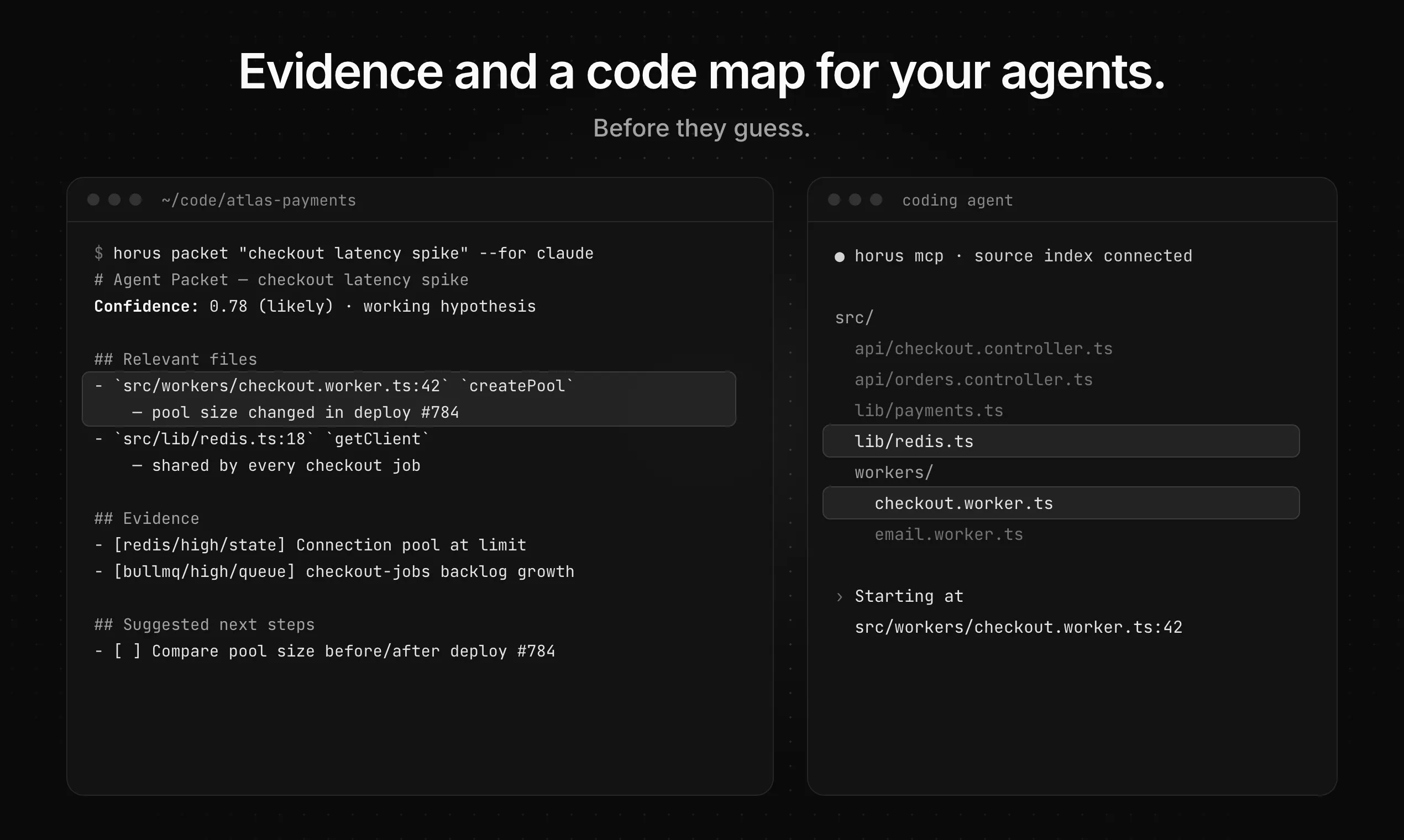Click the ~/code/atlas-payments window title
This screenshot has height=840, width=1404.
point(259,201)
